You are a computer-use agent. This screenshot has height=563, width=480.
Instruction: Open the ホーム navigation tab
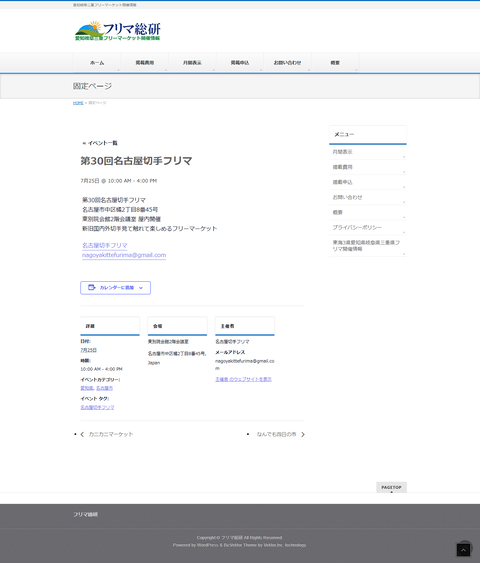tap(97, 62)
